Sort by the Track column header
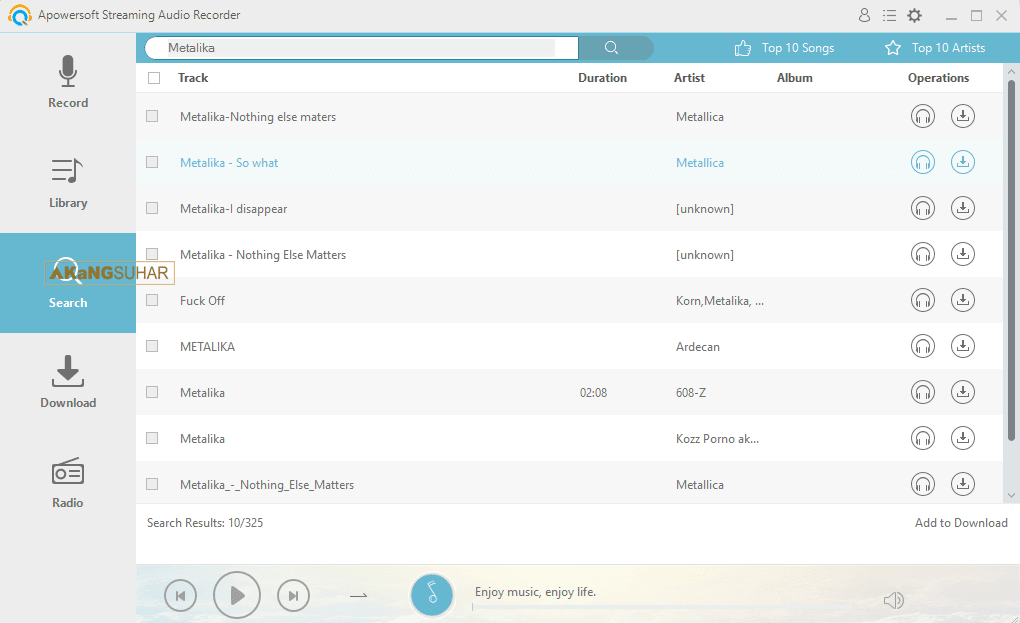Viewport: 1020px width, 623px height. click(193, 78)
